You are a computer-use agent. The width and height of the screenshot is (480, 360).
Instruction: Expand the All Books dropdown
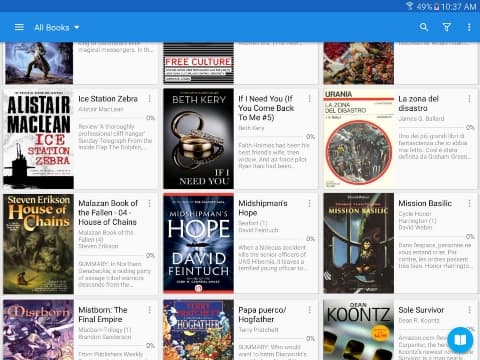click(57, 28)
